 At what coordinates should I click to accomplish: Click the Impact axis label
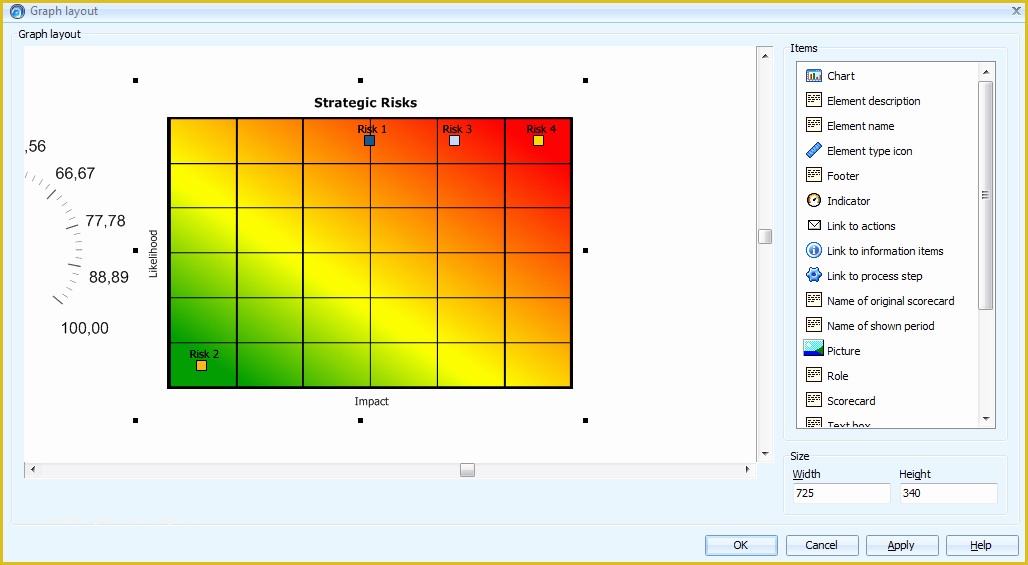pyautogui.click(x=371, y=401)
